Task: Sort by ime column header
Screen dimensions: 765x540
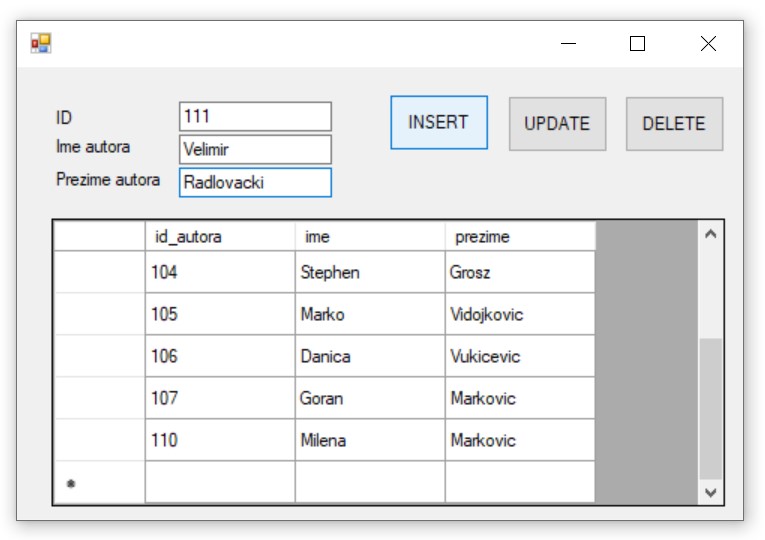Action: tap(370, 237)
